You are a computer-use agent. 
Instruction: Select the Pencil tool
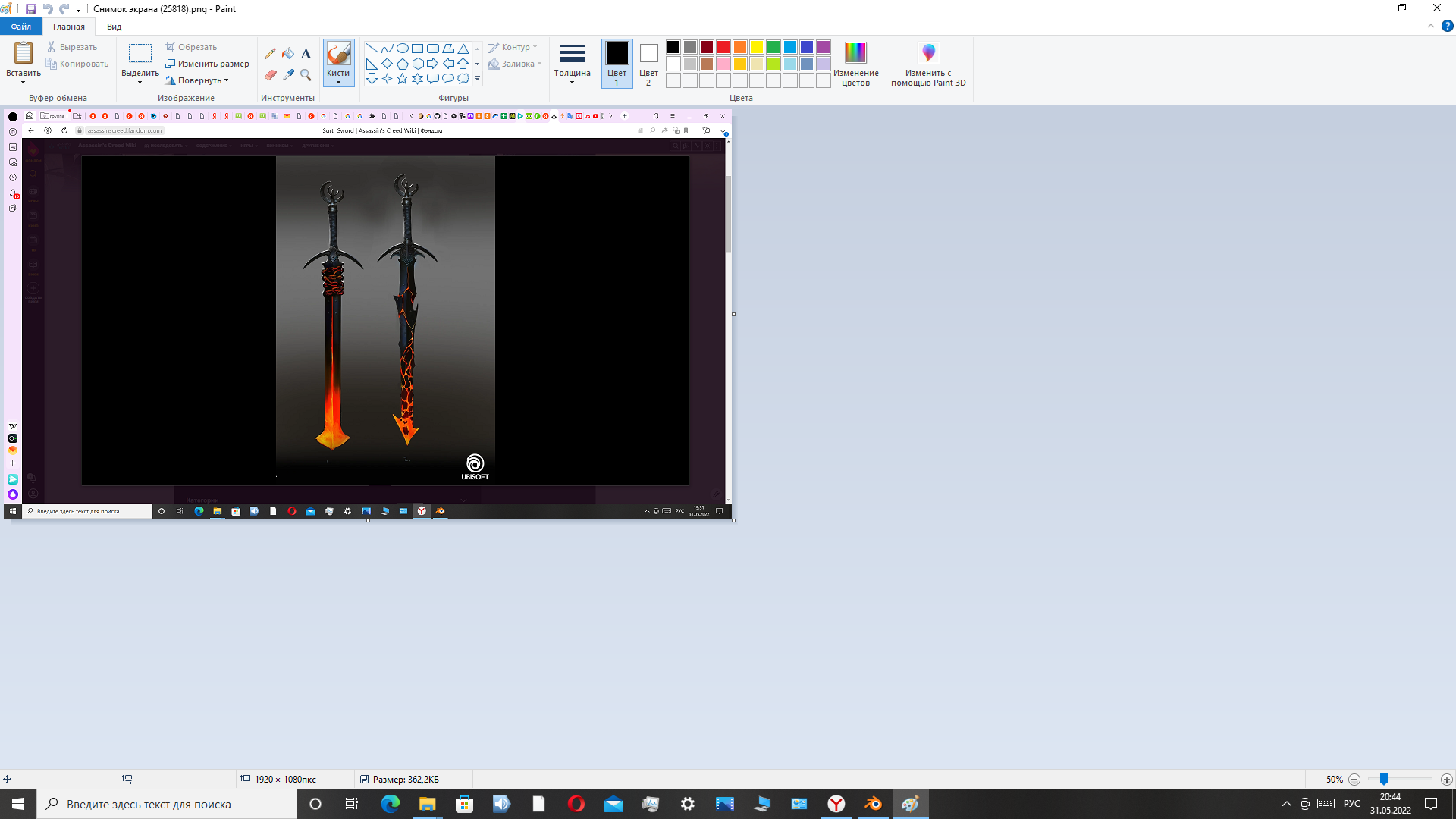click(270, 54)
